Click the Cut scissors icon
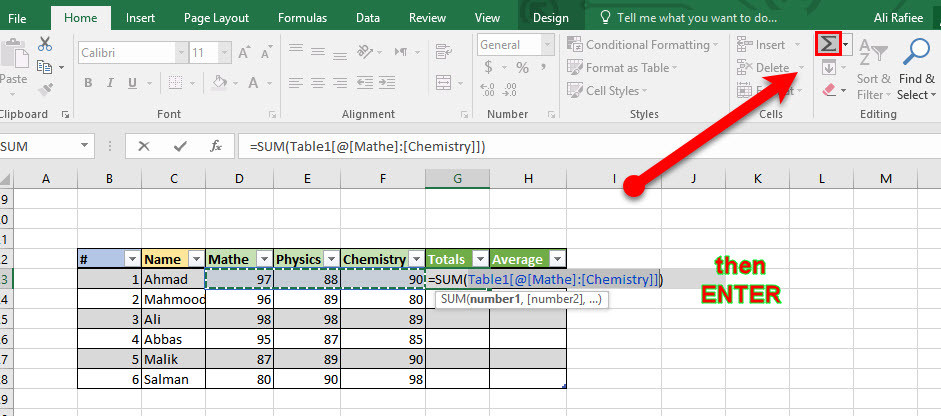 point(45,44)
